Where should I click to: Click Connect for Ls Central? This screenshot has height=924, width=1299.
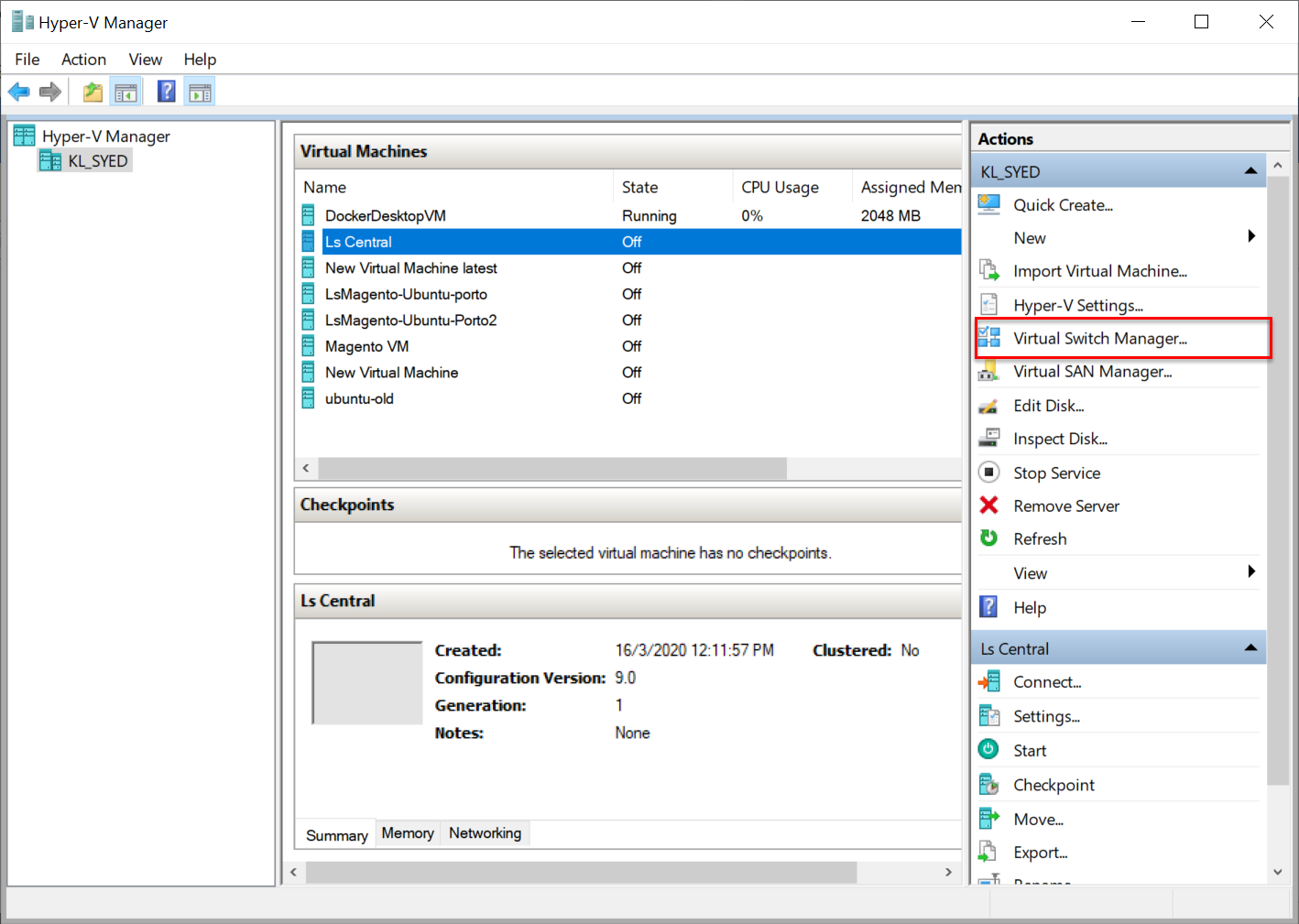1047,682
